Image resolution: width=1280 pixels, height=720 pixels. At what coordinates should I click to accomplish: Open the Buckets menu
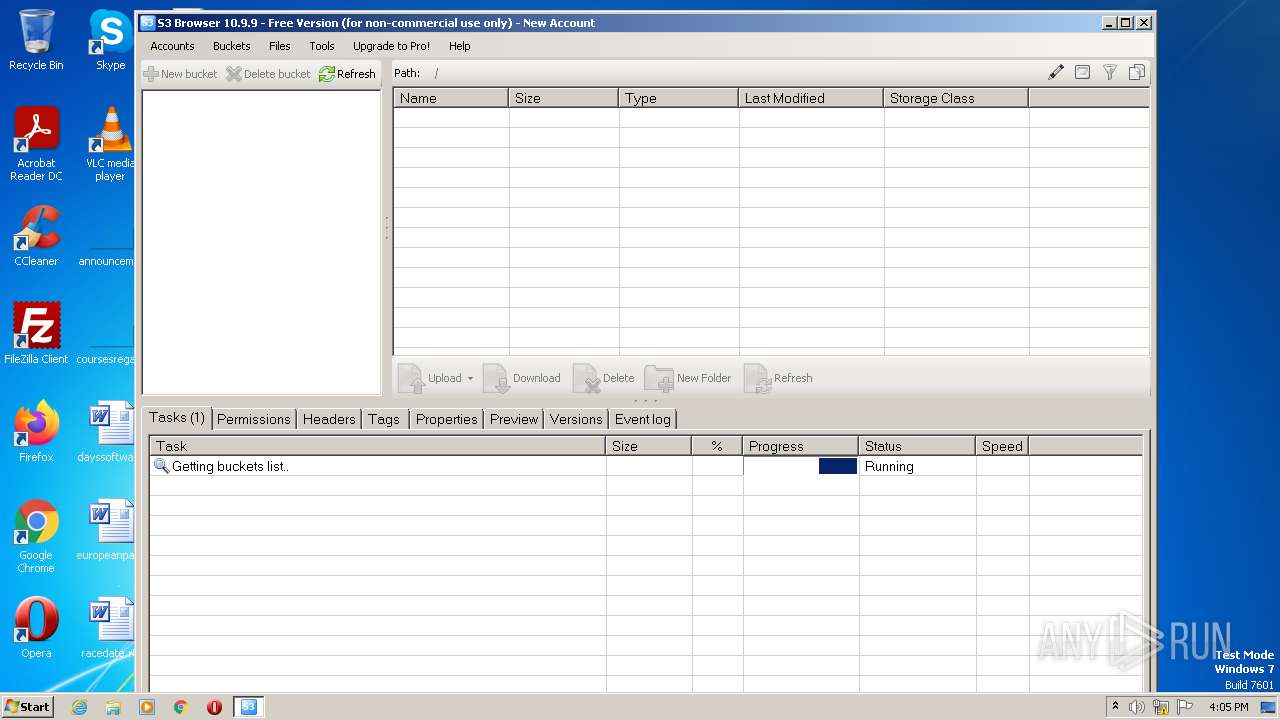point(231,46)
